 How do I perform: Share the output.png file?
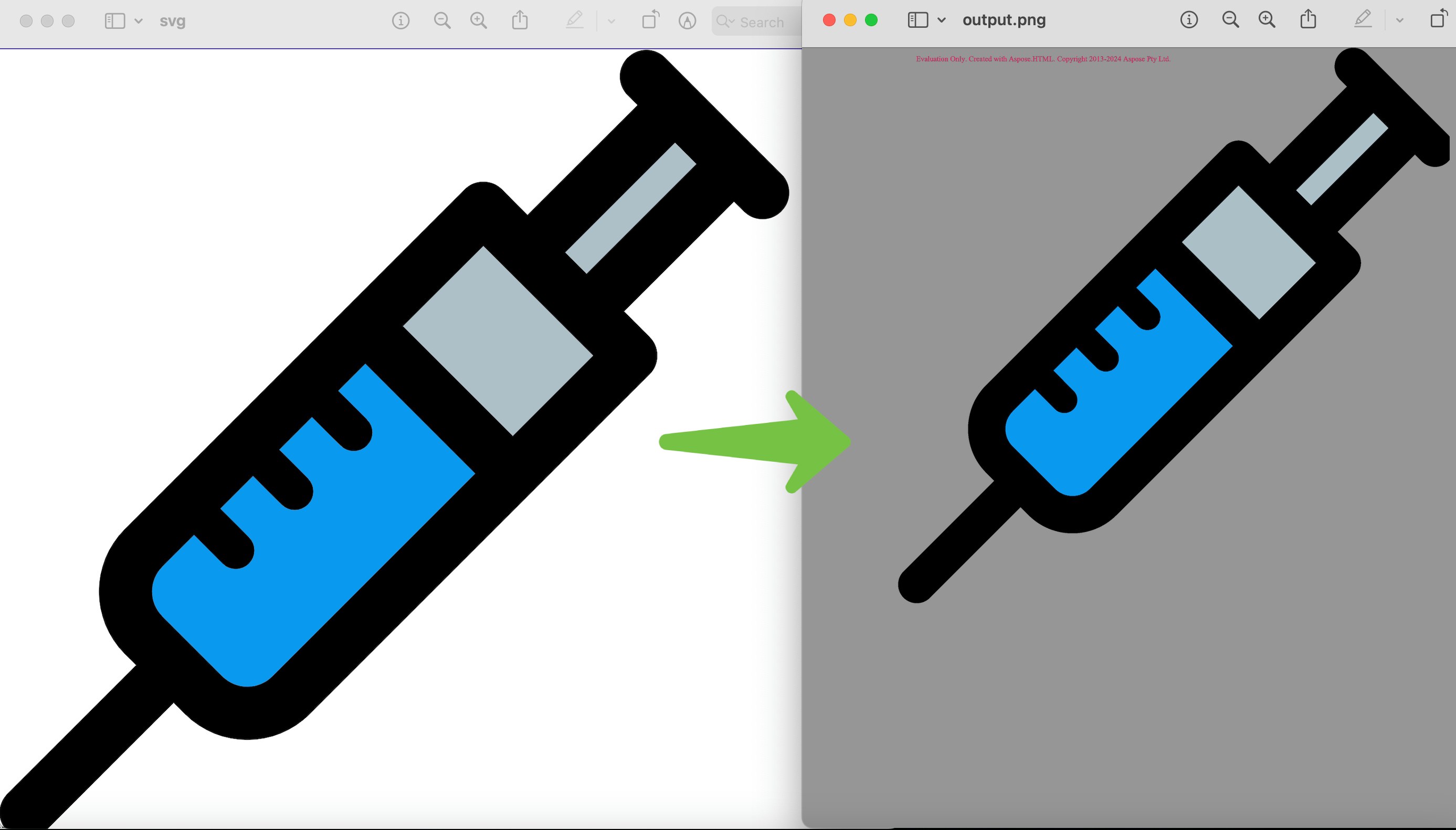coord(1307,19)
